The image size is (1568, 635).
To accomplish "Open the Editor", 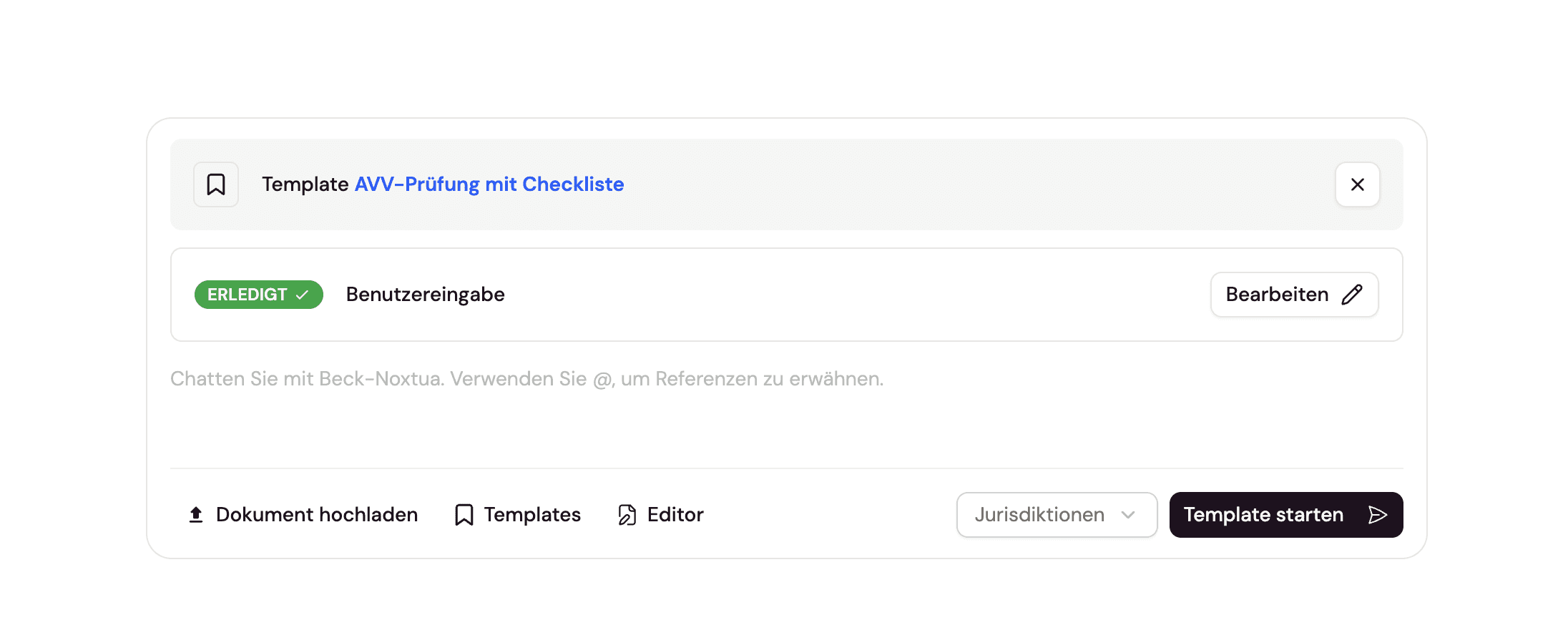I will point(675,515).
